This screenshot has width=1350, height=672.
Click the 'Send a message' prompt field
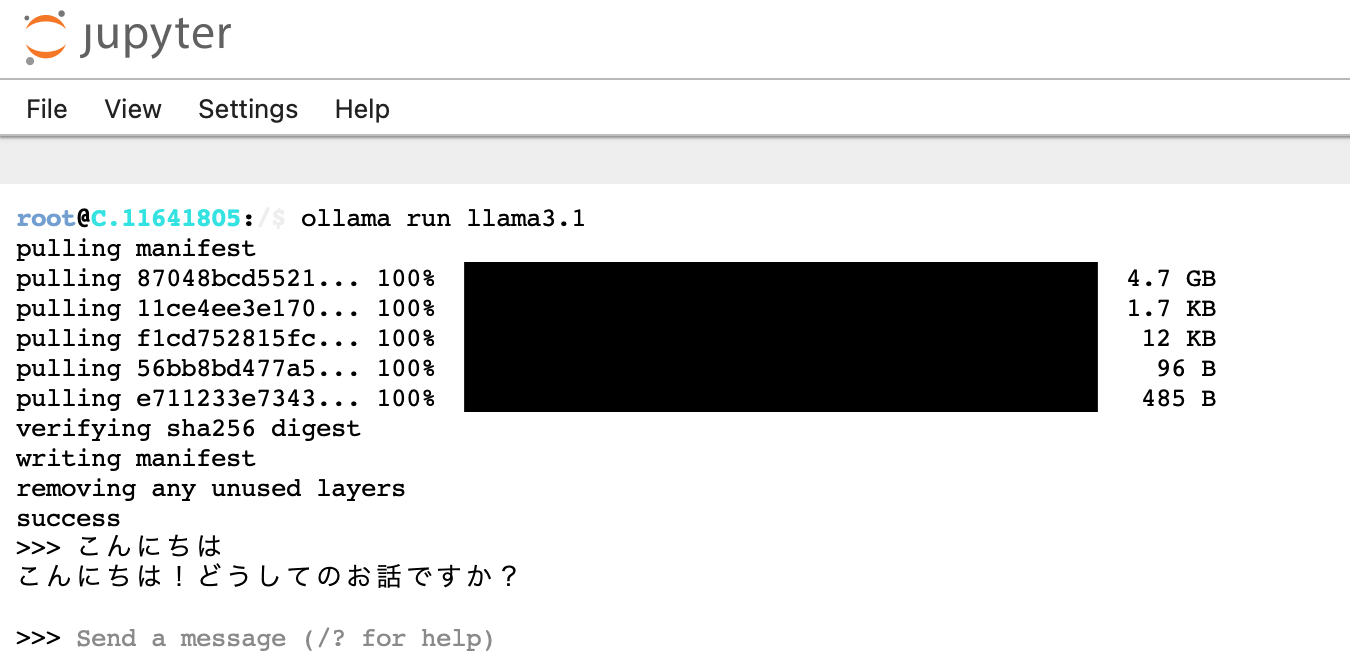[x=285, y=638]
